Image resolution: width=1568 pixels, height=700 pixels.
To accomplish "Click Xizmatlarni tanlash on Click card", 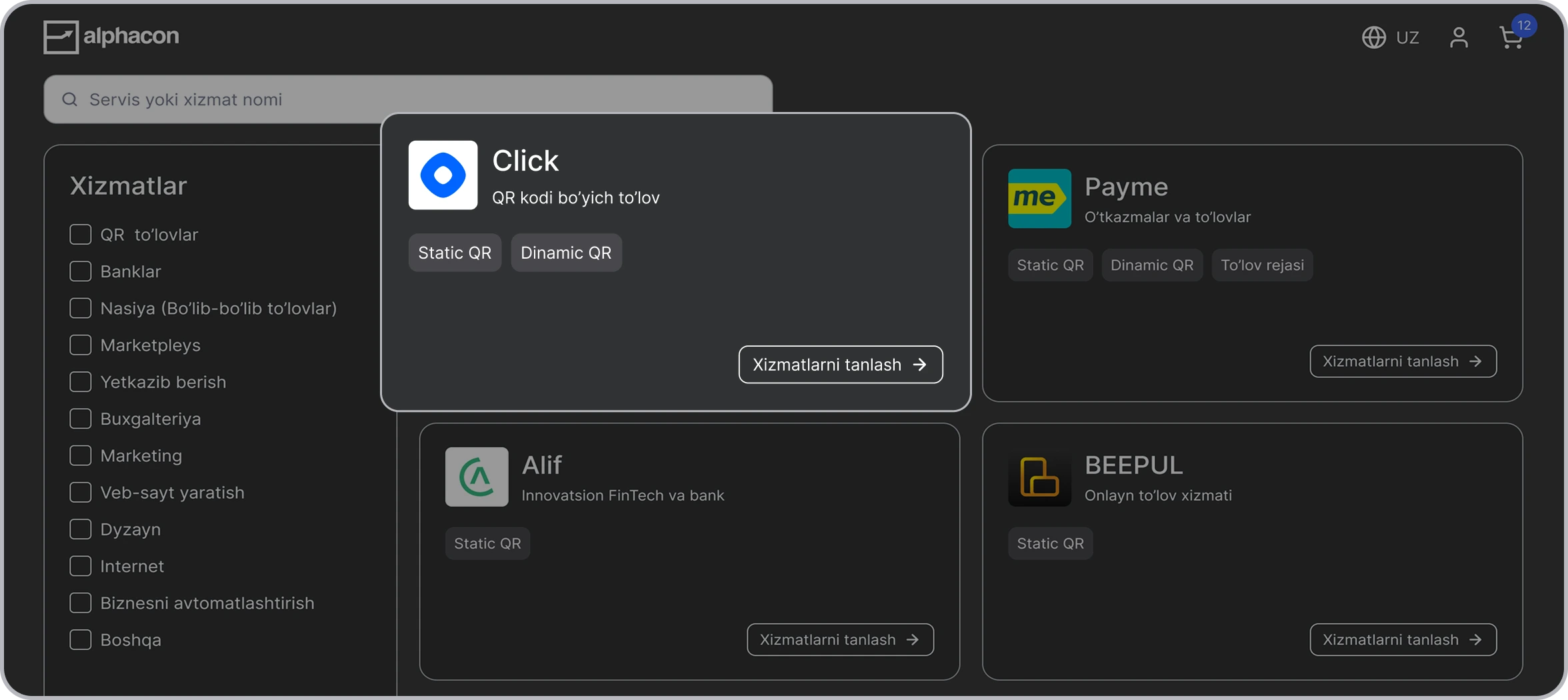I will click(x=840, y=365).
